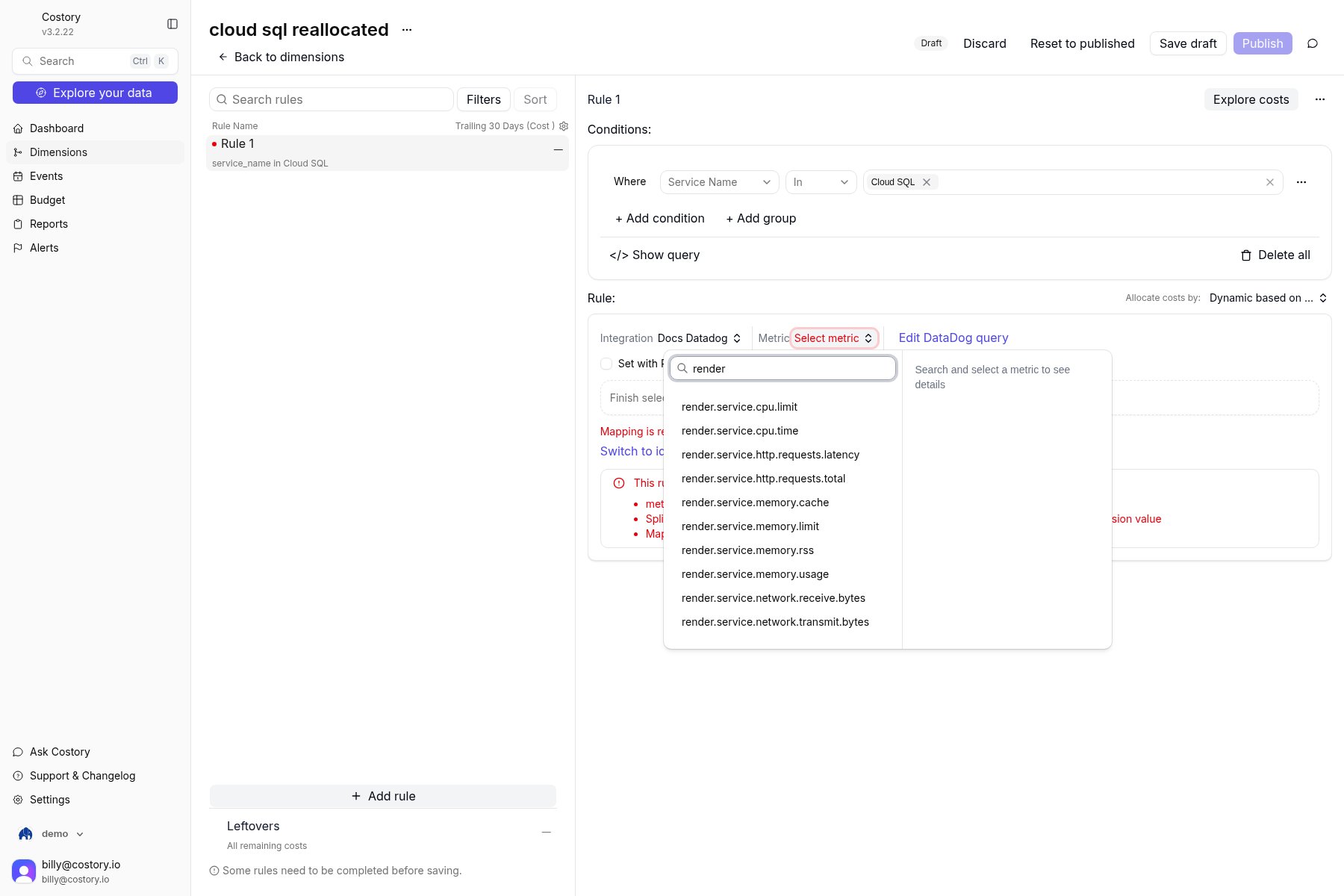Delete all conditions
This screenshot has height=896, width=1344.
click(x=1275, y=255)
